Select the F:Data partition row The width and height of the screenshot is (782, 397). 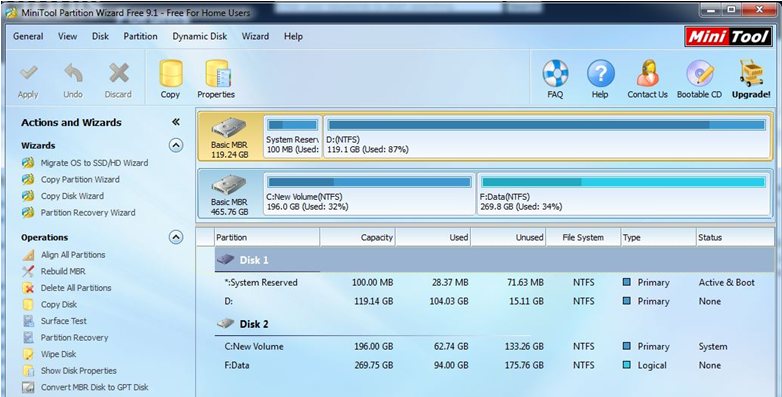click(495, 366)
